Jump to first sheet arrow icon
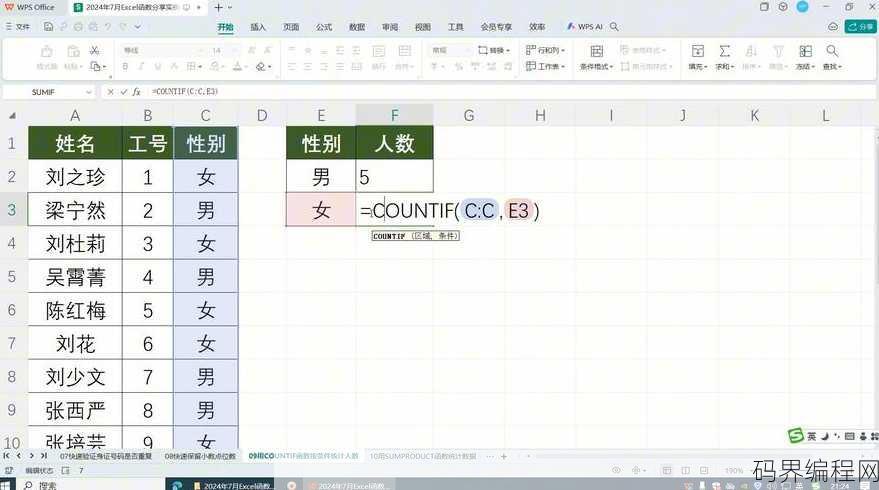The width and height of the screenshot is (879, 490). click(7, 456)
